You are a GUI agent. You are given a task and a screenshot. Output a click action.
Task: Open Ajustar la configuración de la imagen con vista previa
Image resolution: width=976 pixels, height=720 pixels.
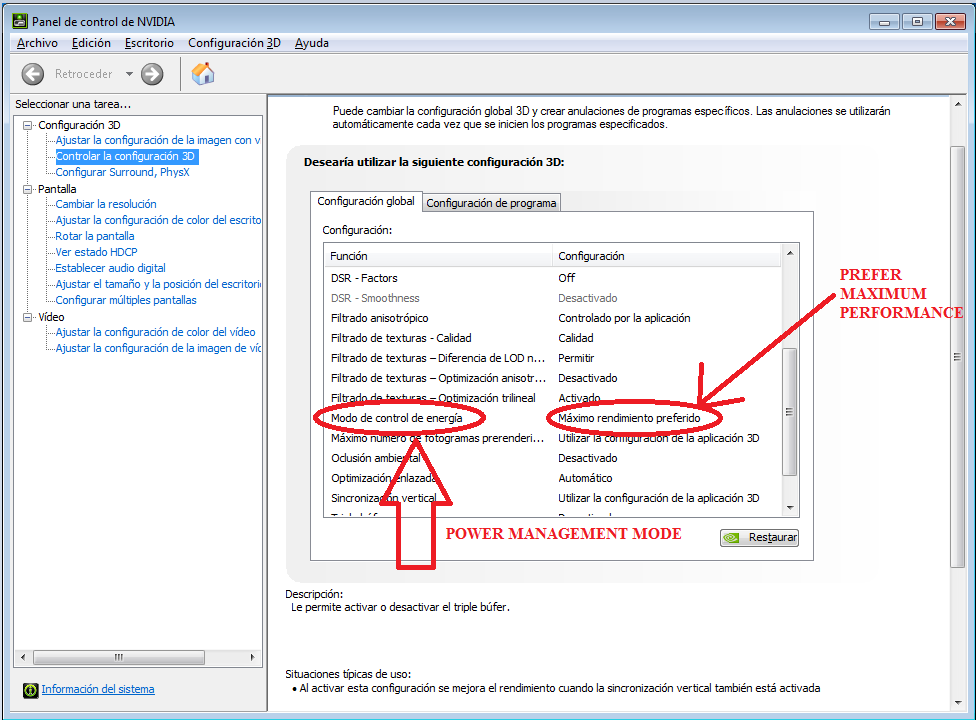[x=157, y=140]
